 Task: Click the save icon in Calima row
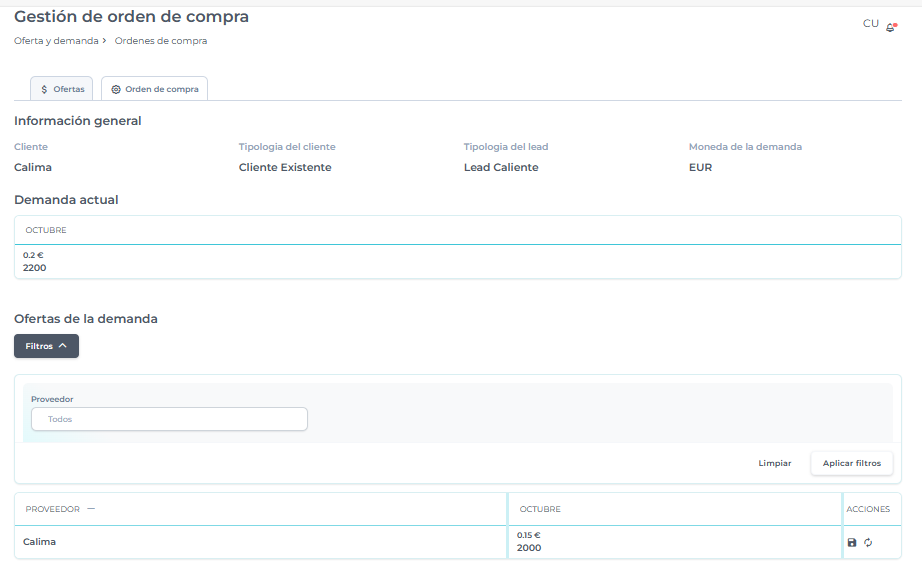tap(852, 542)
